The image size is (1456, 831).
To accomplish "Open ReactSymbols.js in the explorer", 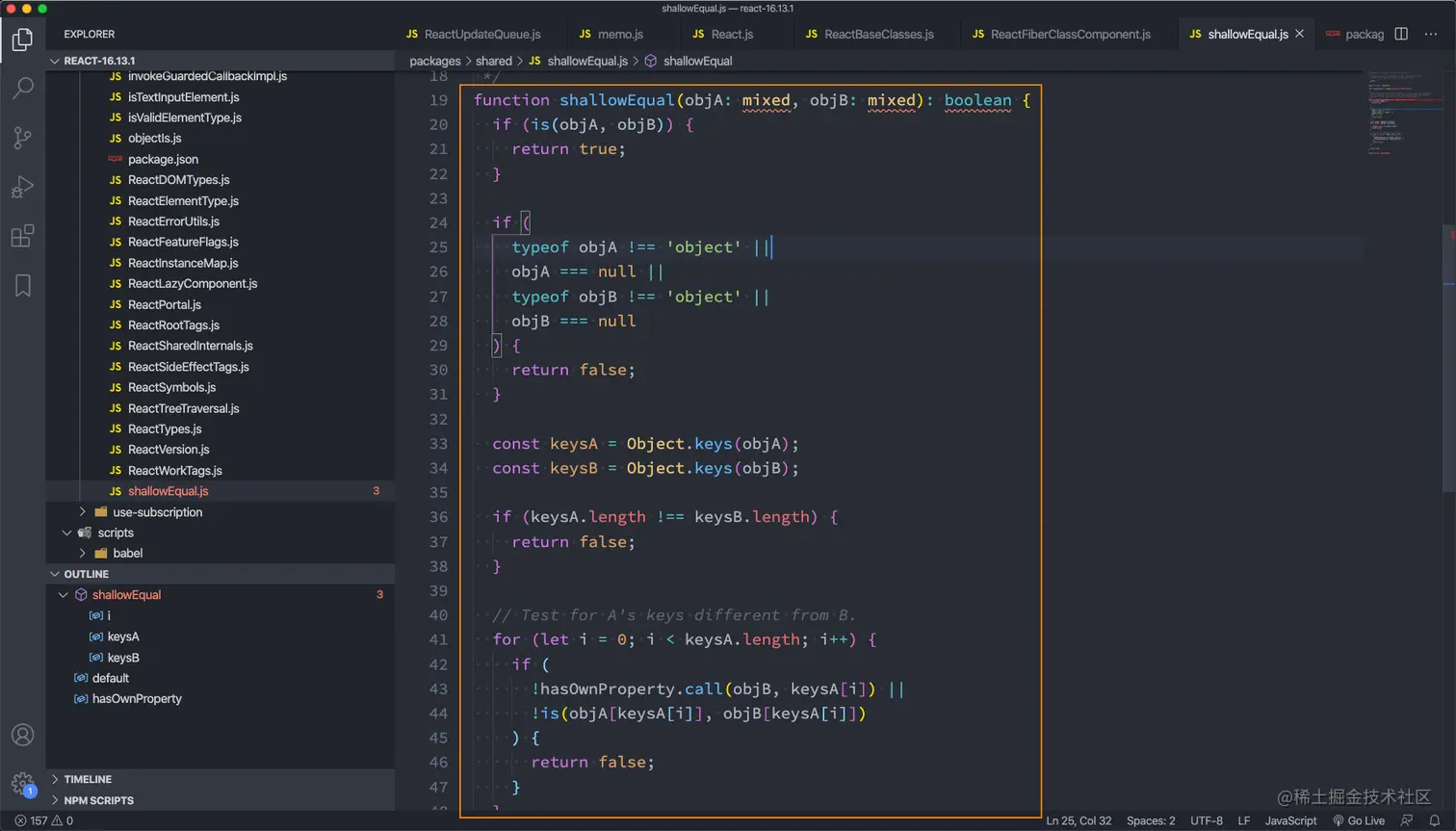I will click(x=171, y=387).
